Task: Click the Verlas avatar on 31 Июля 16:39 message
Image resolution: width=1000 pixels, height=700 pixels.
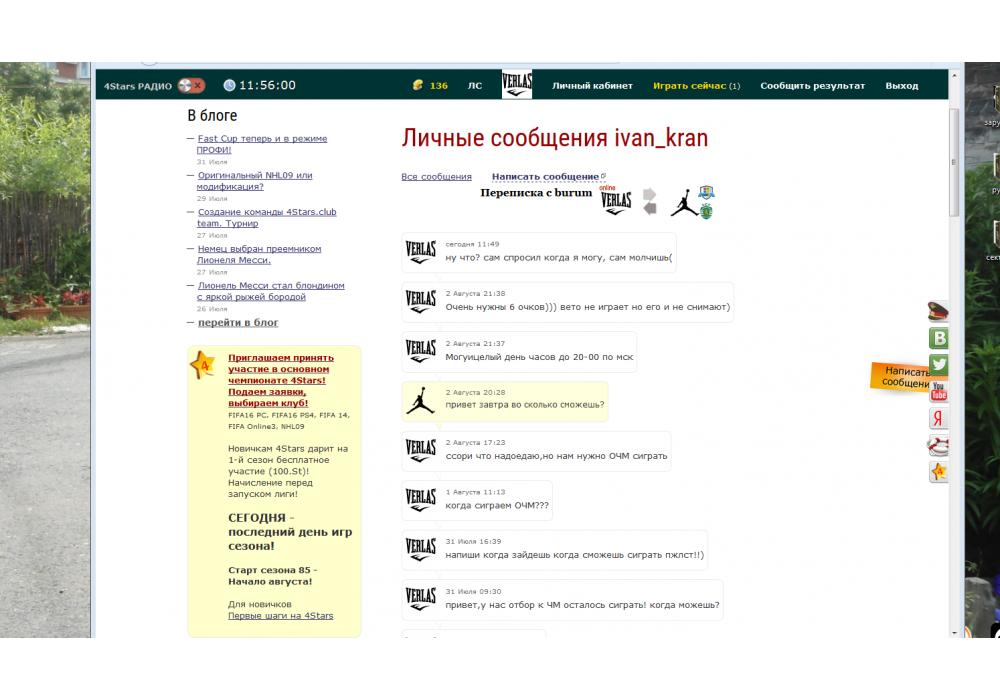Action: tap(421, 549)
